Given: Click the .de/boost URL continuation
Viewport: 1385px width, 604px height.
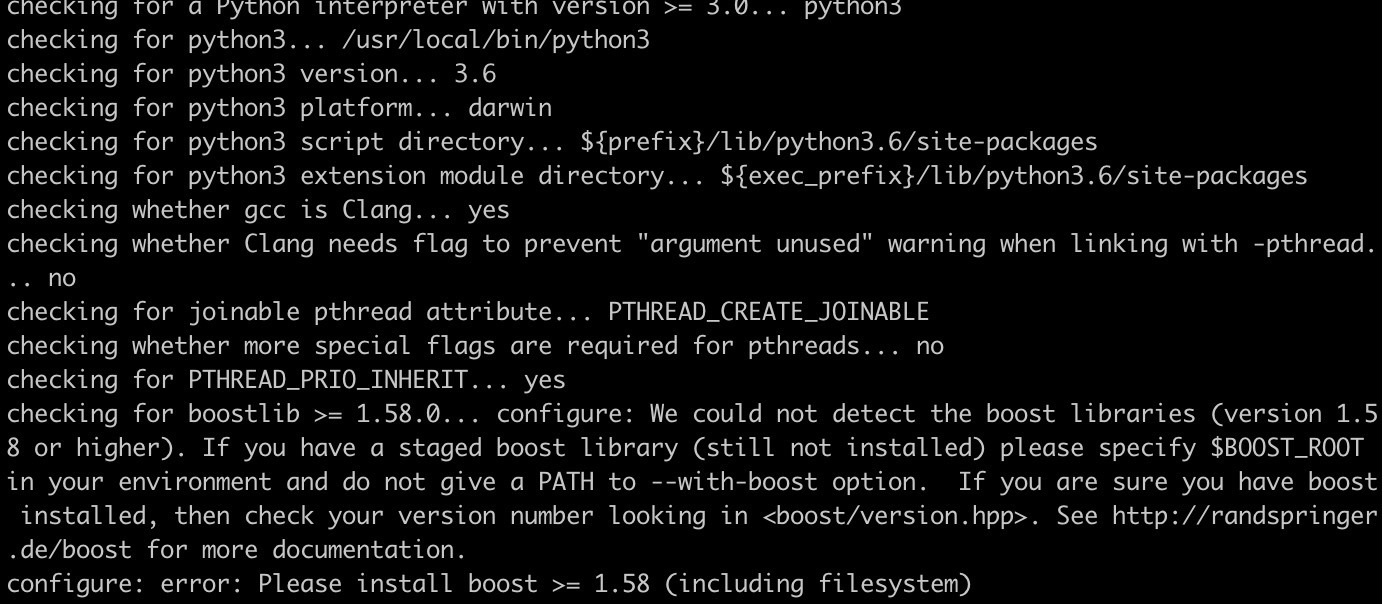Looking at the screenshot, I should click(x=69, y=550).
